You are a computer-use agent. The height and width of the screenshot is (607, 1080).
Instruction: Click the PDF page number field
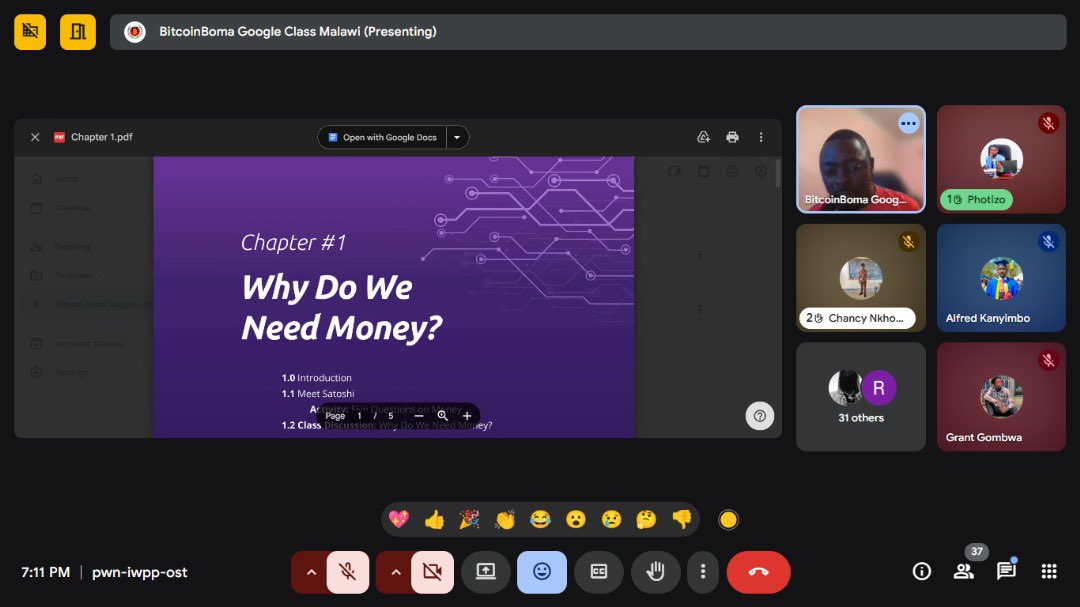pyautogui.click(x=359, y=415)
